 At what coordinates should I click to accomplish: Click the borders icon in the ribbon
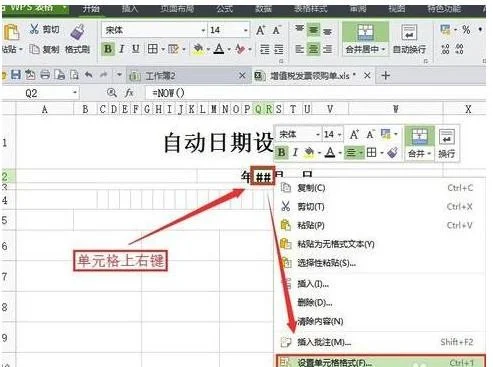[153, 49]
